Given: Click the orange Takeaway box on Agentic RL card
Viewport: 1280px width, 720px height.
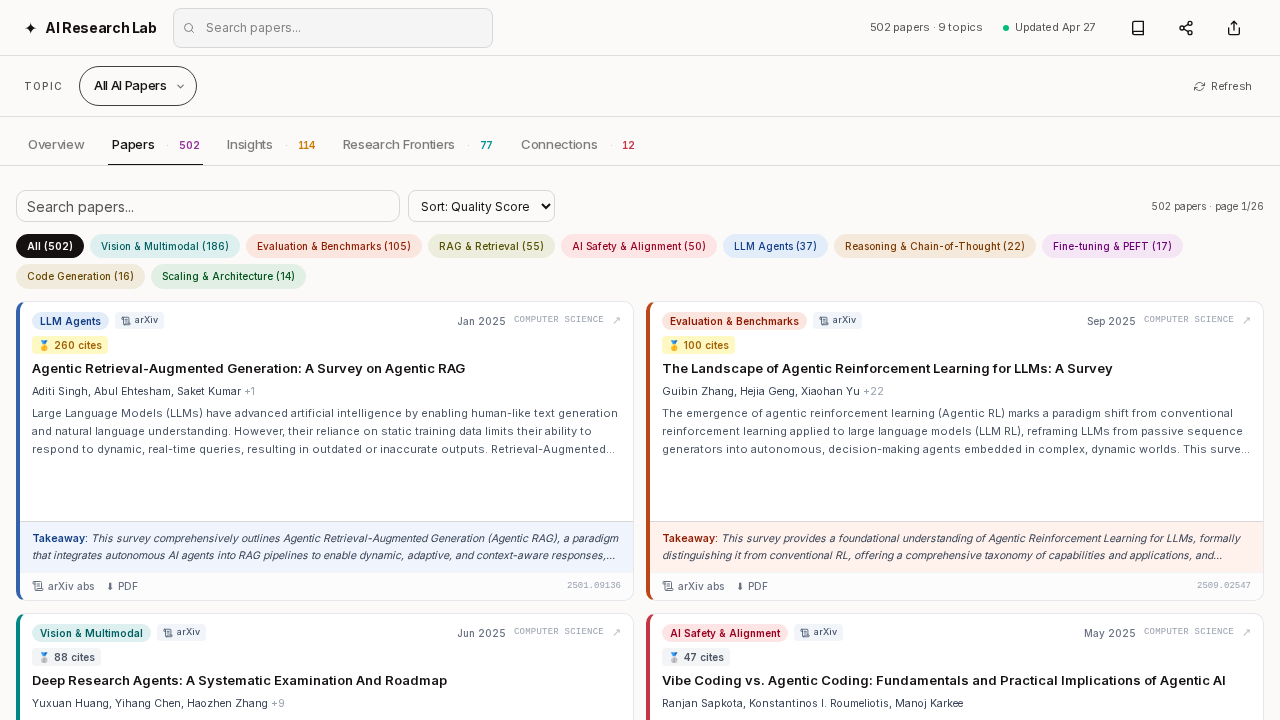Looking at the screenshot, I should coord(957,547).
